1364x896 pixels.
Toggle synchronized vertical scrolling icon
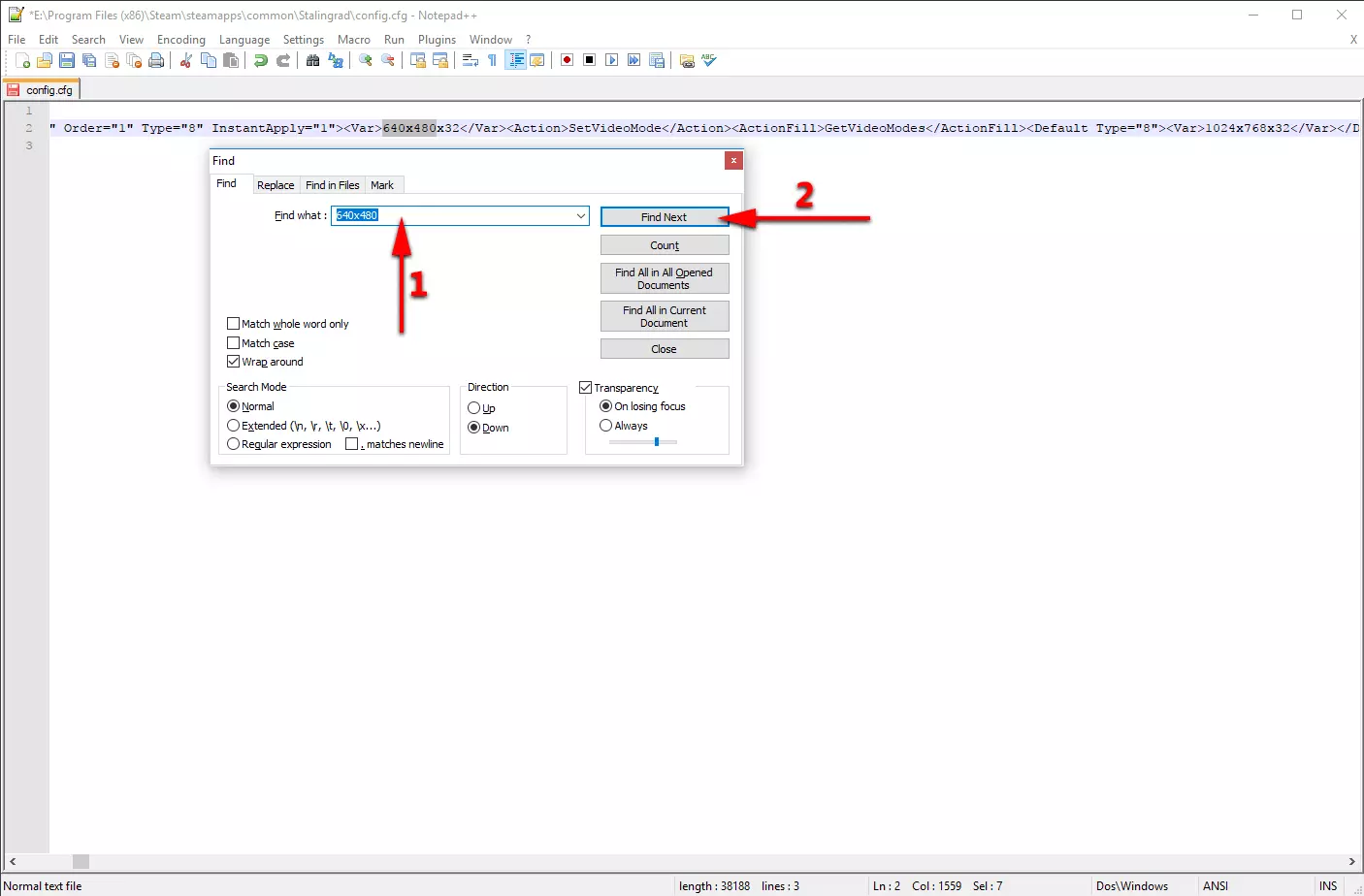[418, 60]
